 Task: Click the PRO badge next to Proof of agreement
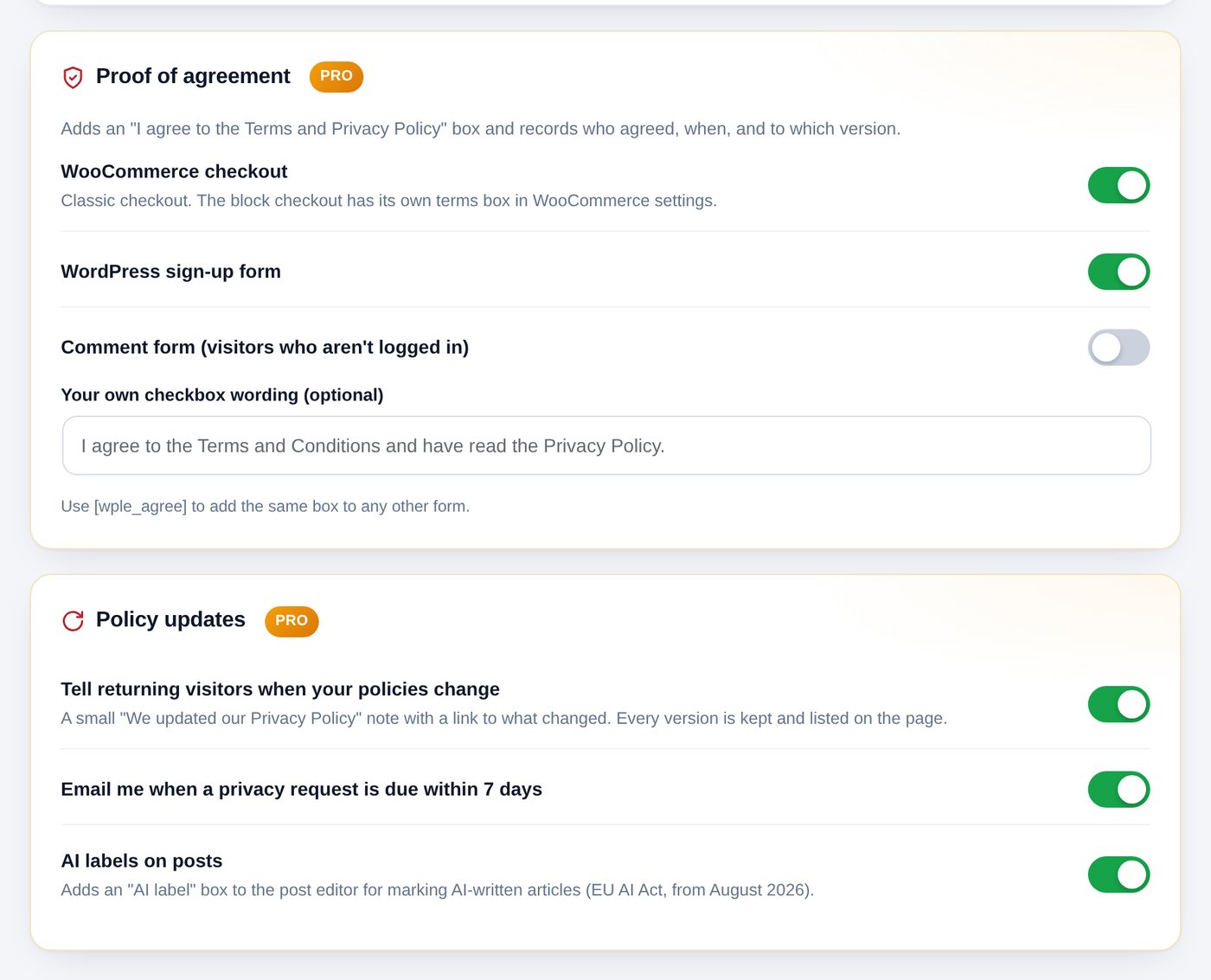(x=336, y=76)
